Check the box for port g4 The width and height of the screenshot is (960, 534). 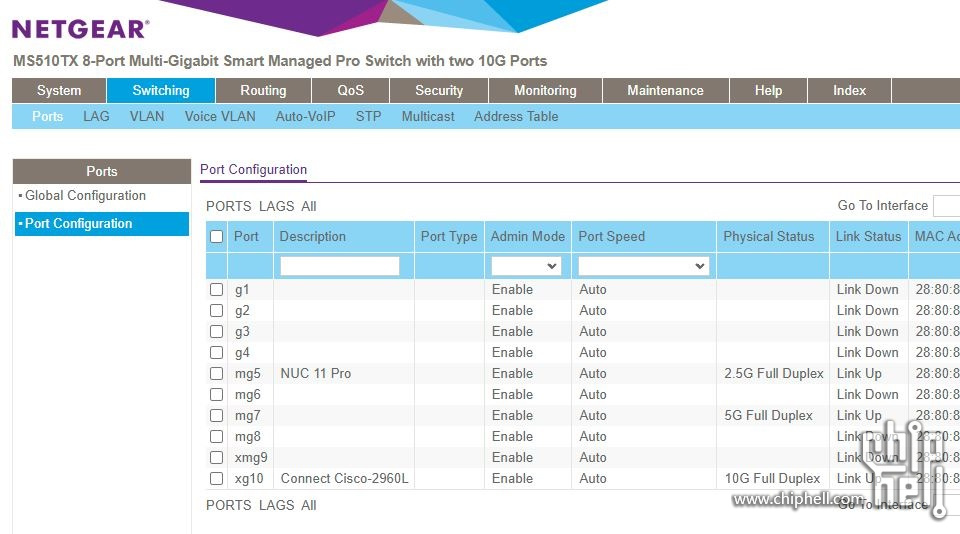[x=217, y=353]
